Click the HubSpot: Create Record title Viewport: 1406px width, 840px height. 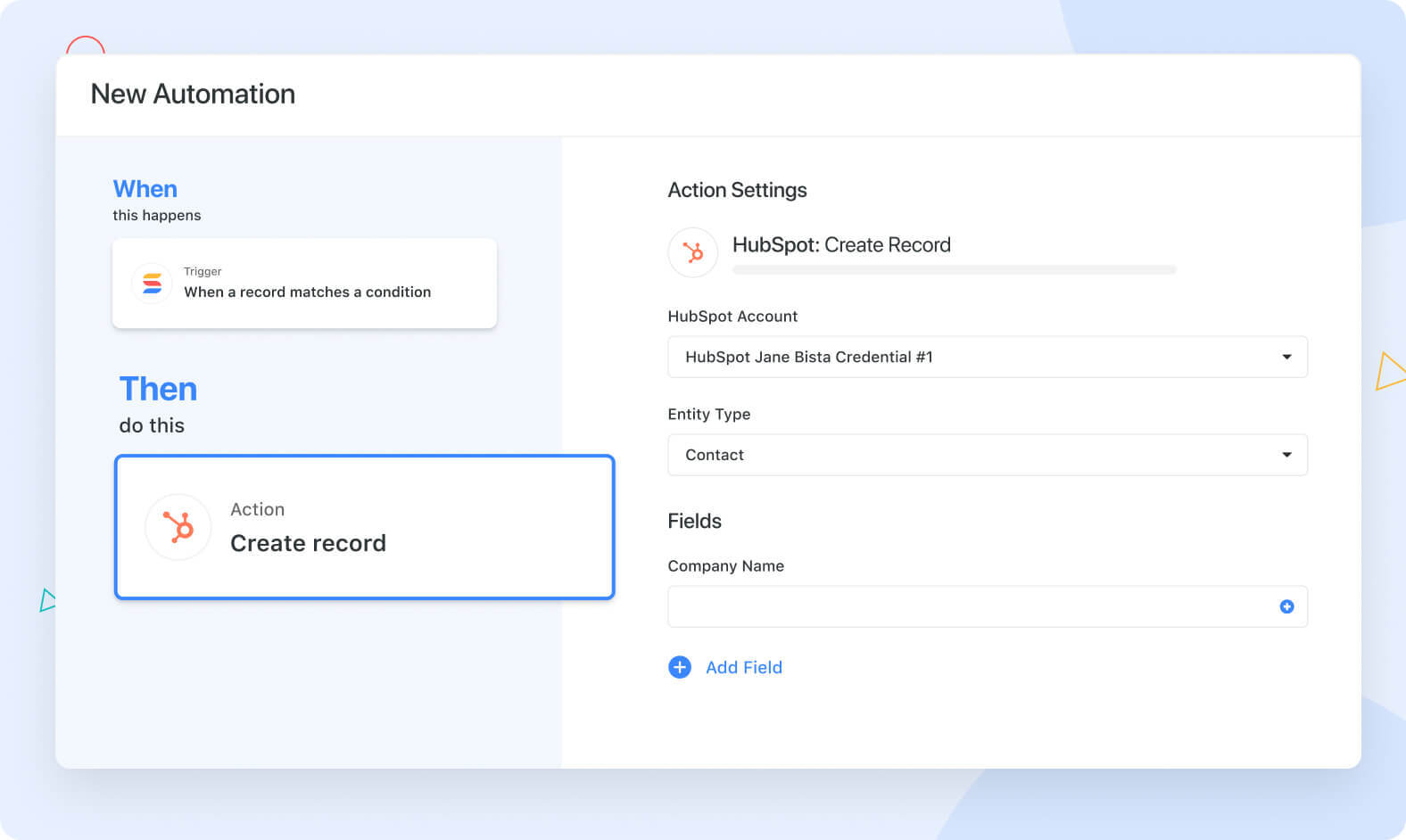tap(841, 245)
